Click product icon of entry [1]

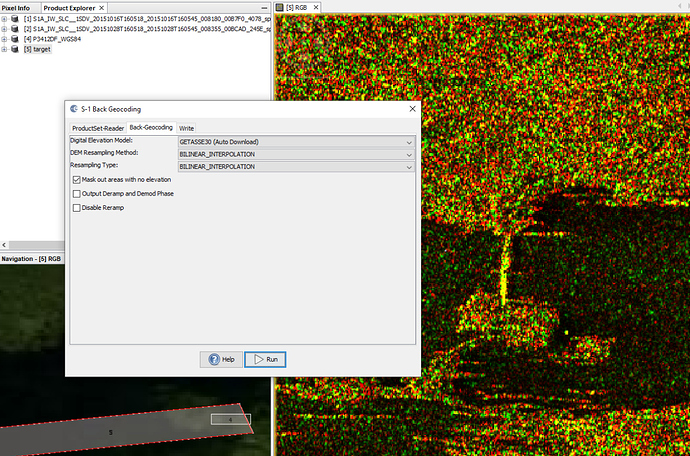[x=15, y=18]
